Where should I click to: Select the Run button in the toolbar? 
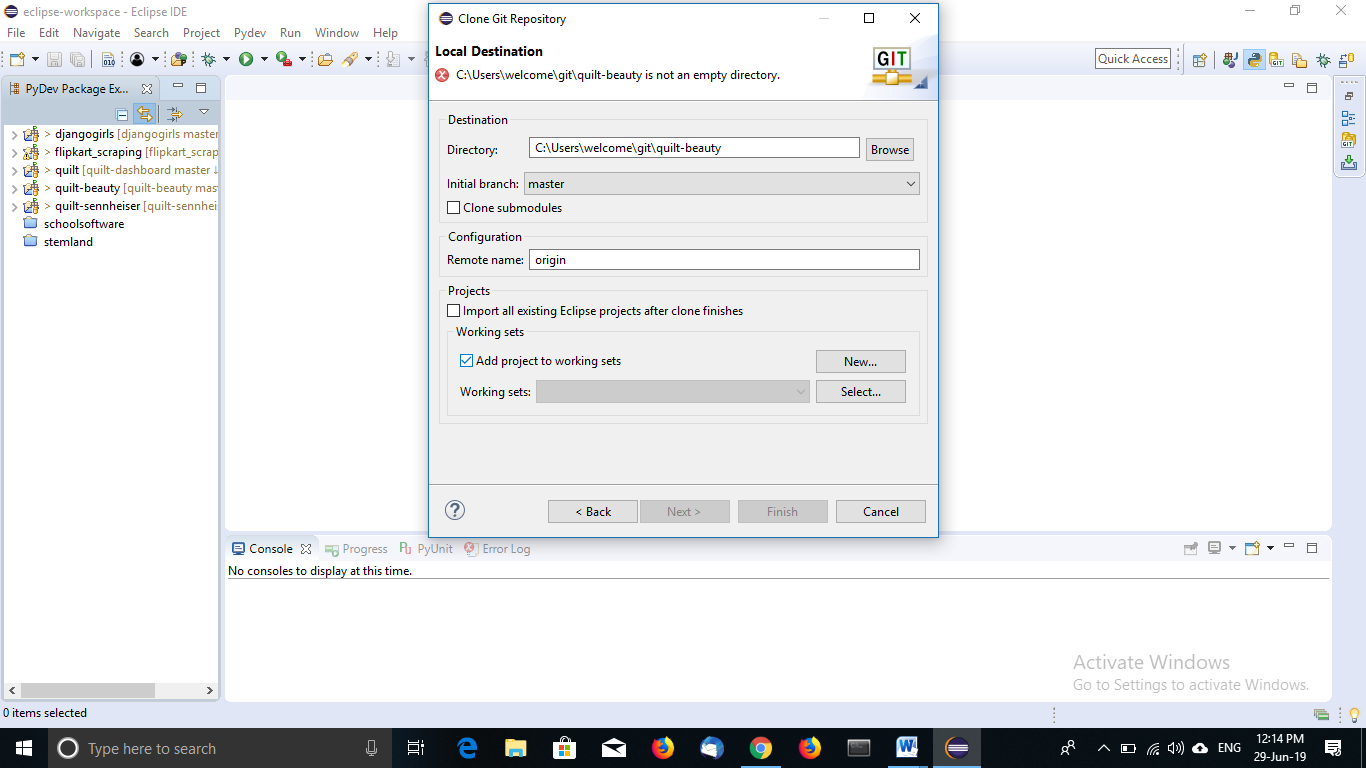tap(245, 59)
